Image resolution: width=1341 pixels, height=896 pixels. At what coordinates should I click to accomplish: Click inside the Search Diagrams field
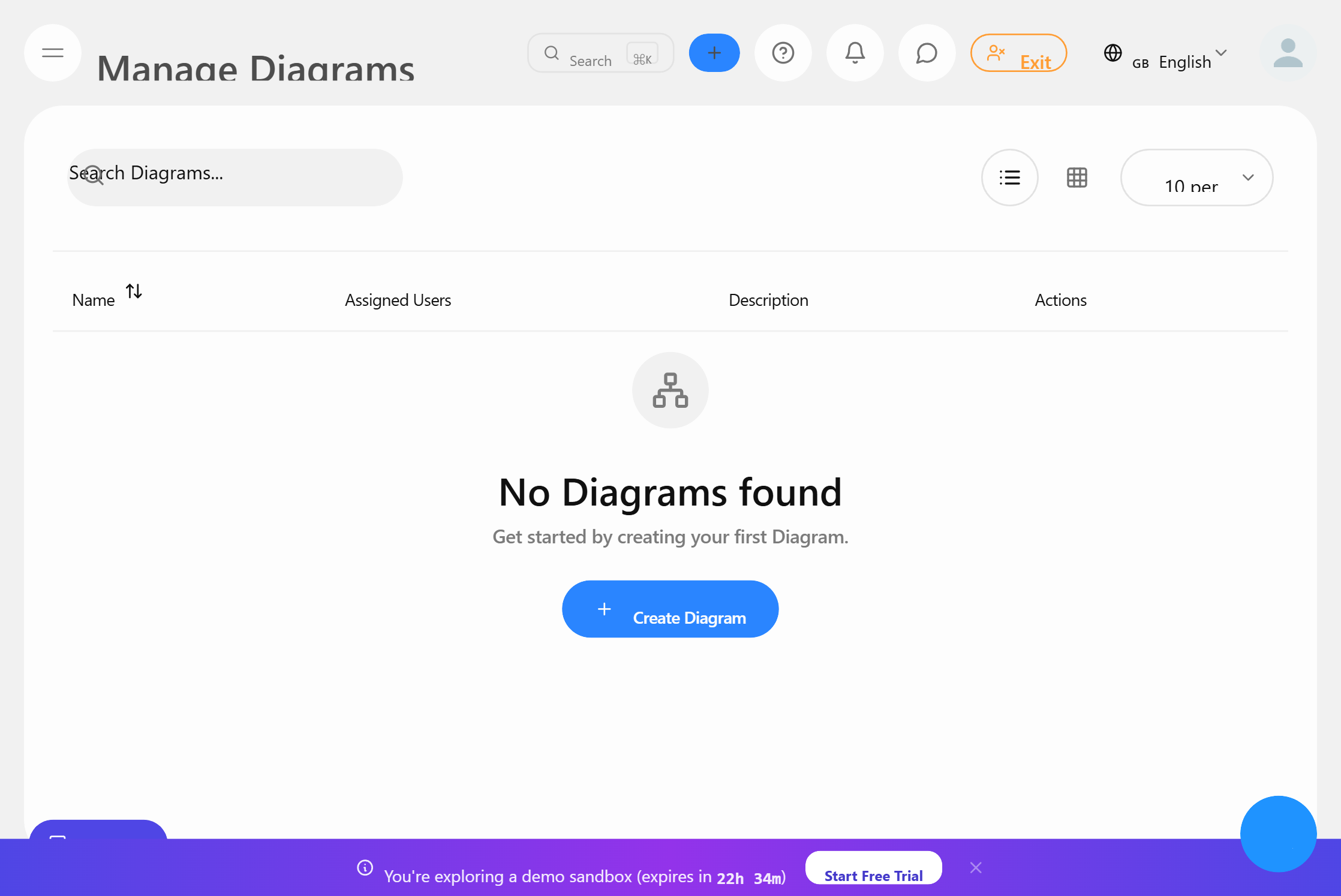(234, 176)
